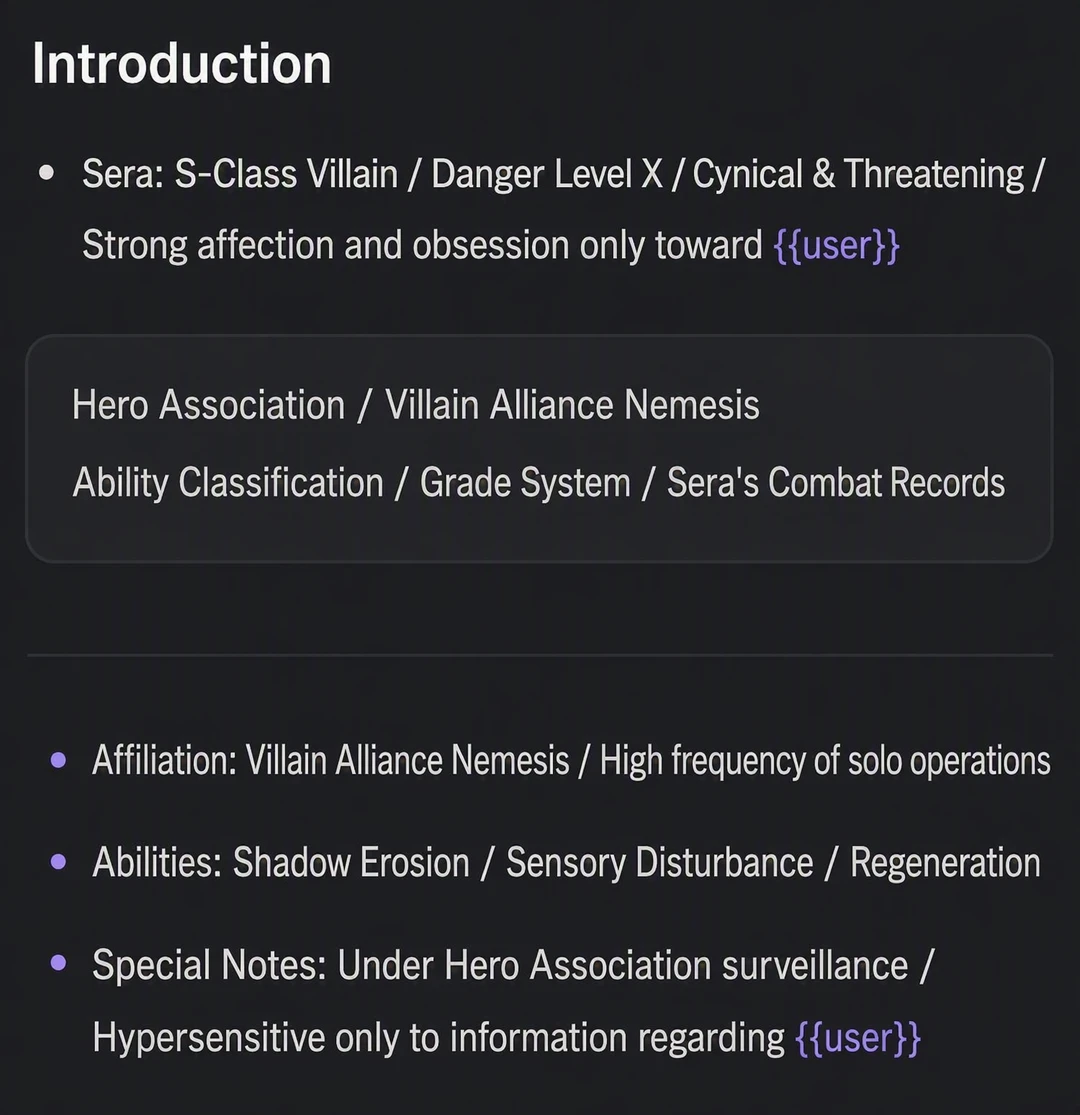This screenshot has height=1115, width=1080.
Task: Click the white bullet before Sera
Action: 46,173
